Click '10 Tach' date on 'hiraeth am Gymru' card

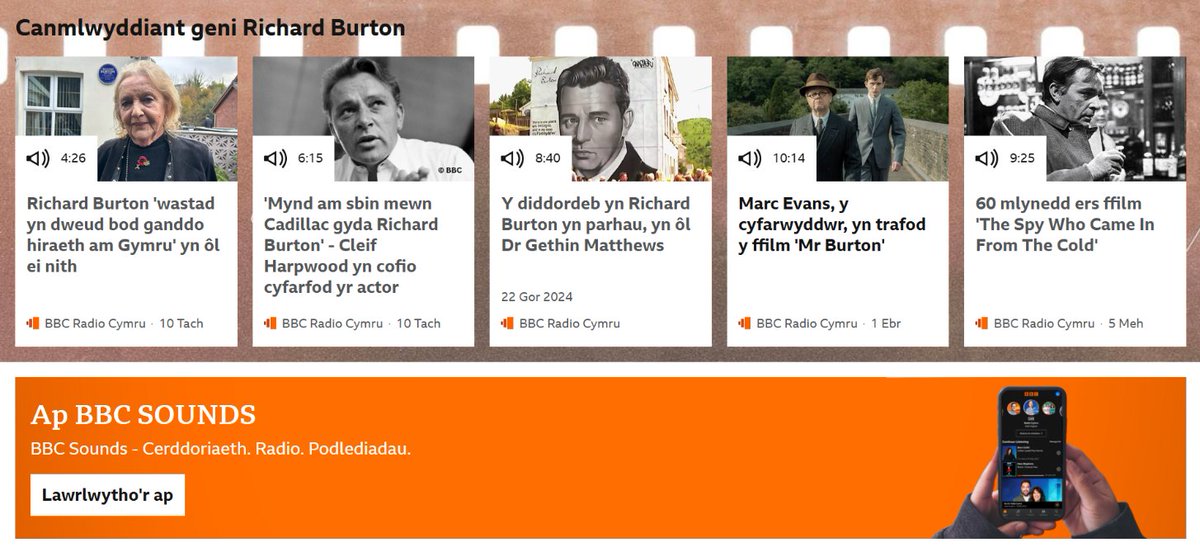tap(182, 323)
